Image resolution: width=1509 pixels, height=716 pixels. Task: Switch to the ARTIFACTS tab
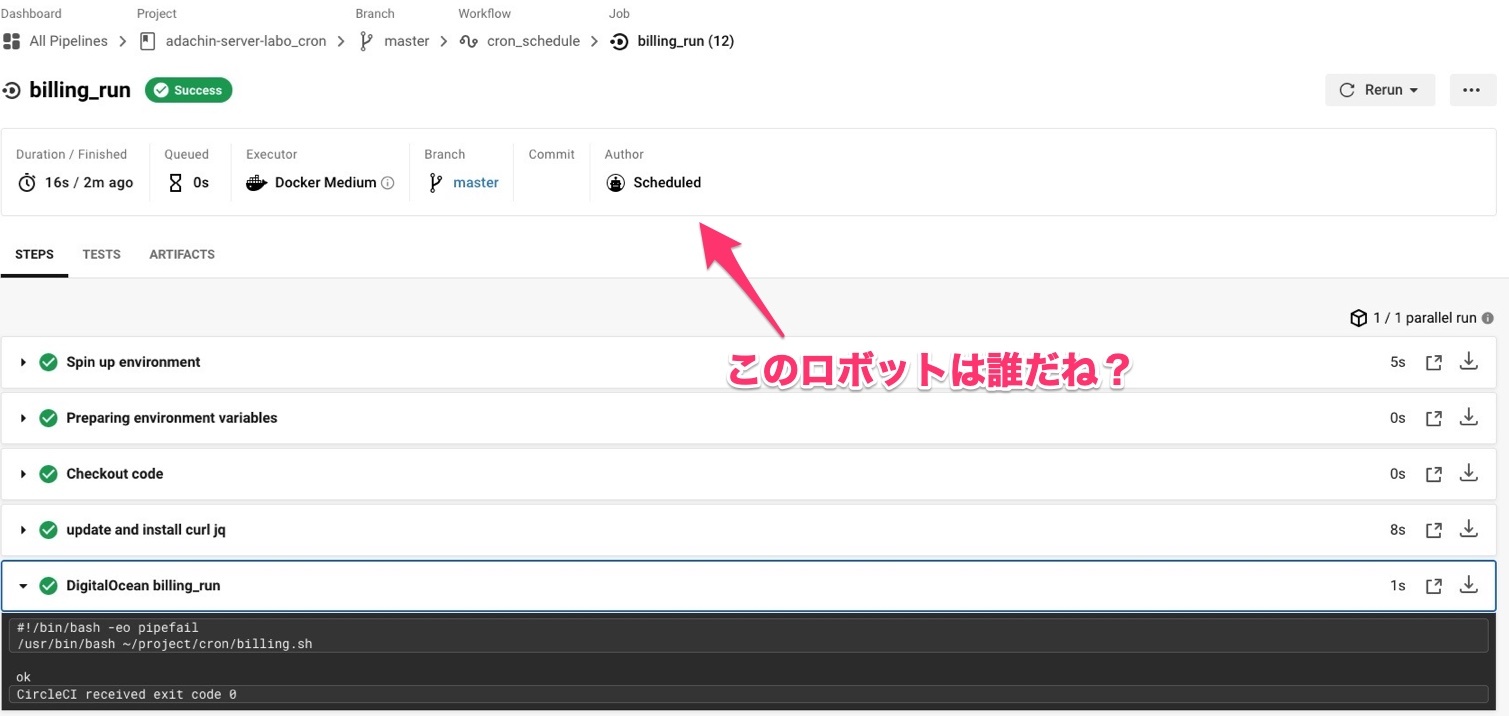pos(182,254)
